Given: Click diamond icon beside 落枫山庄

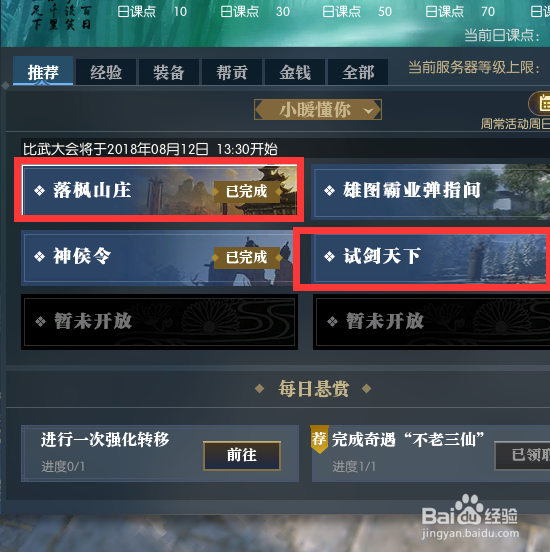Looking at the screenshot, I should coord(39,190).
